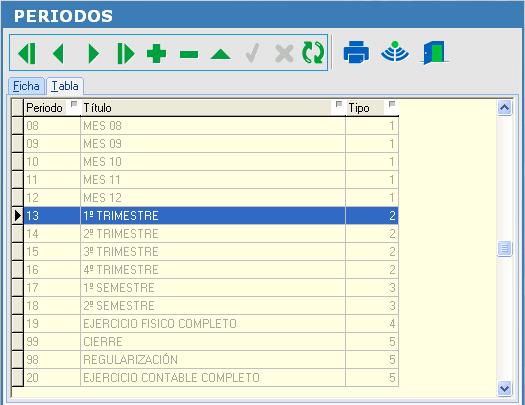
Task: Exit using the green door icon
Action: 434,53
